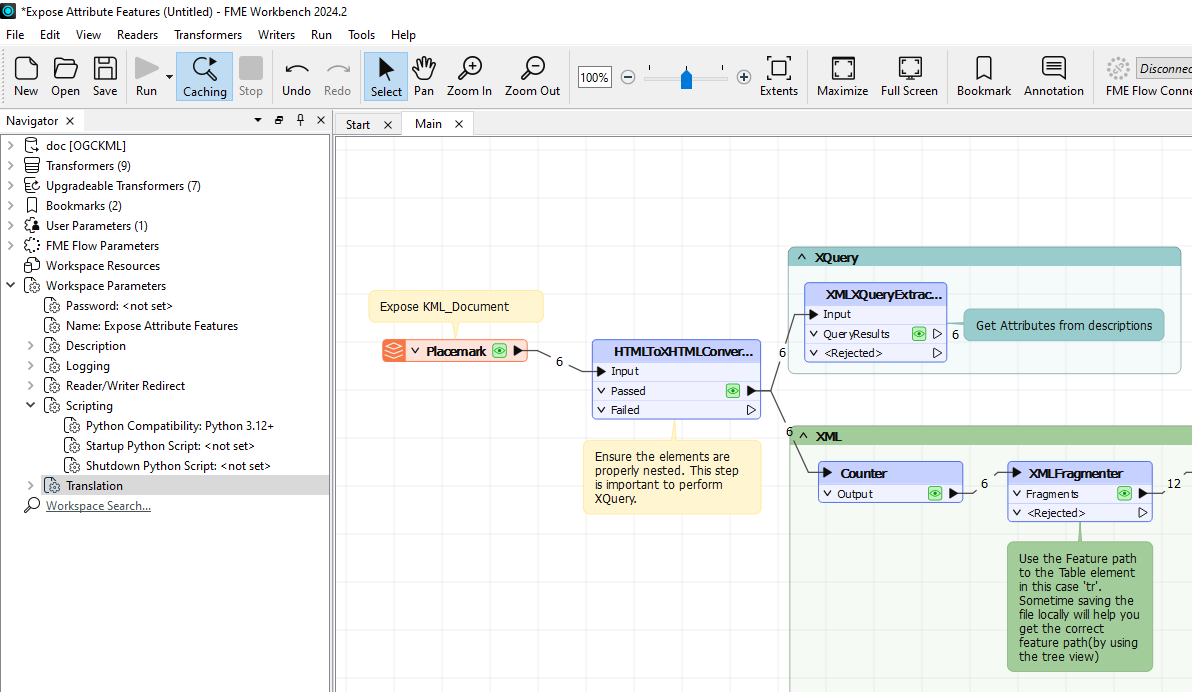This screenshot has width=1192, height=692.
Task: Select the XMLXQueryExtractor transformer
Action: point(876,294)
